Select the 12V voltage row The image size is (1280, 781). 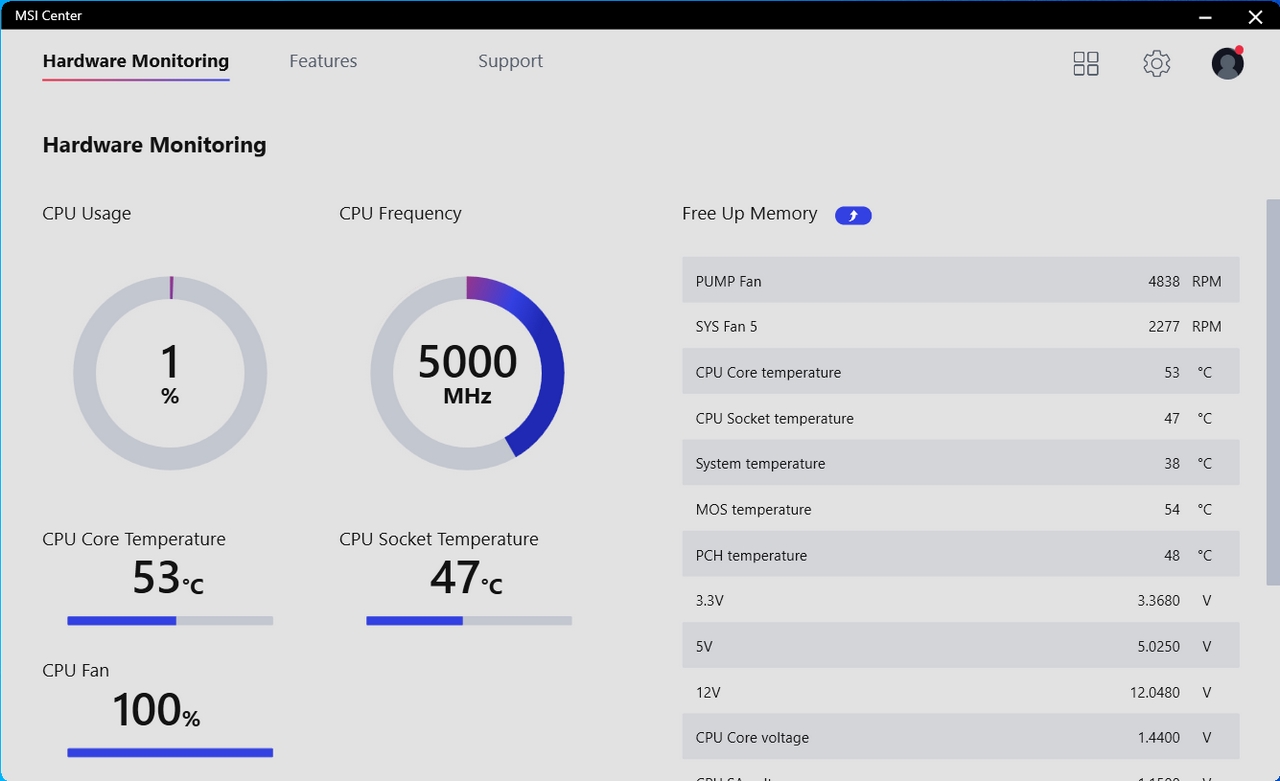pyautogui.click(x=961, y=692)
